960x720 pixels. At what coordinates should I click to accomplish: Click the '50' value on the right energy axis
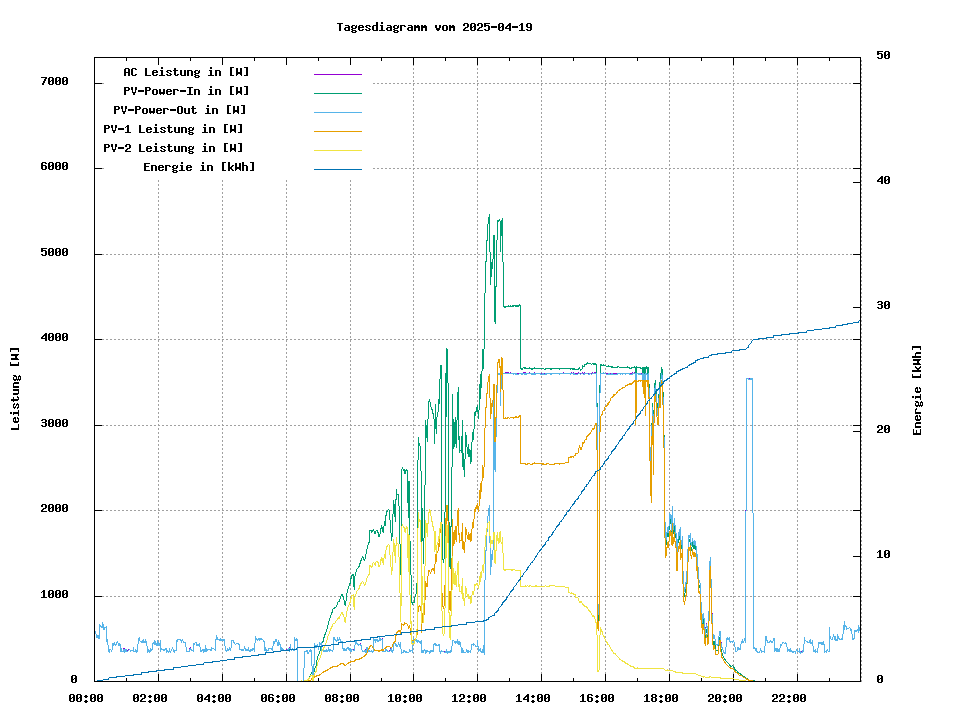[x=883, y=56]
